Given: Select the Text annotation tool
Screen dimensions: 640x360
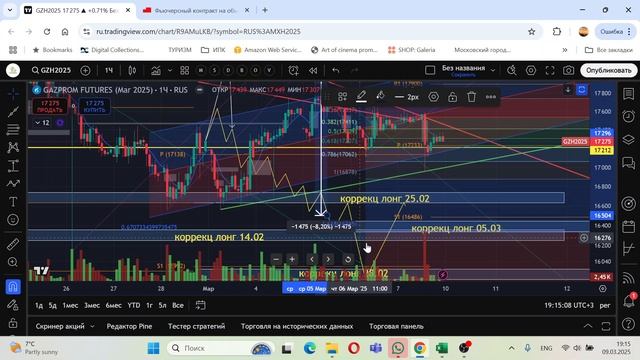Looking at the screenshot, I should pos(13,202).
